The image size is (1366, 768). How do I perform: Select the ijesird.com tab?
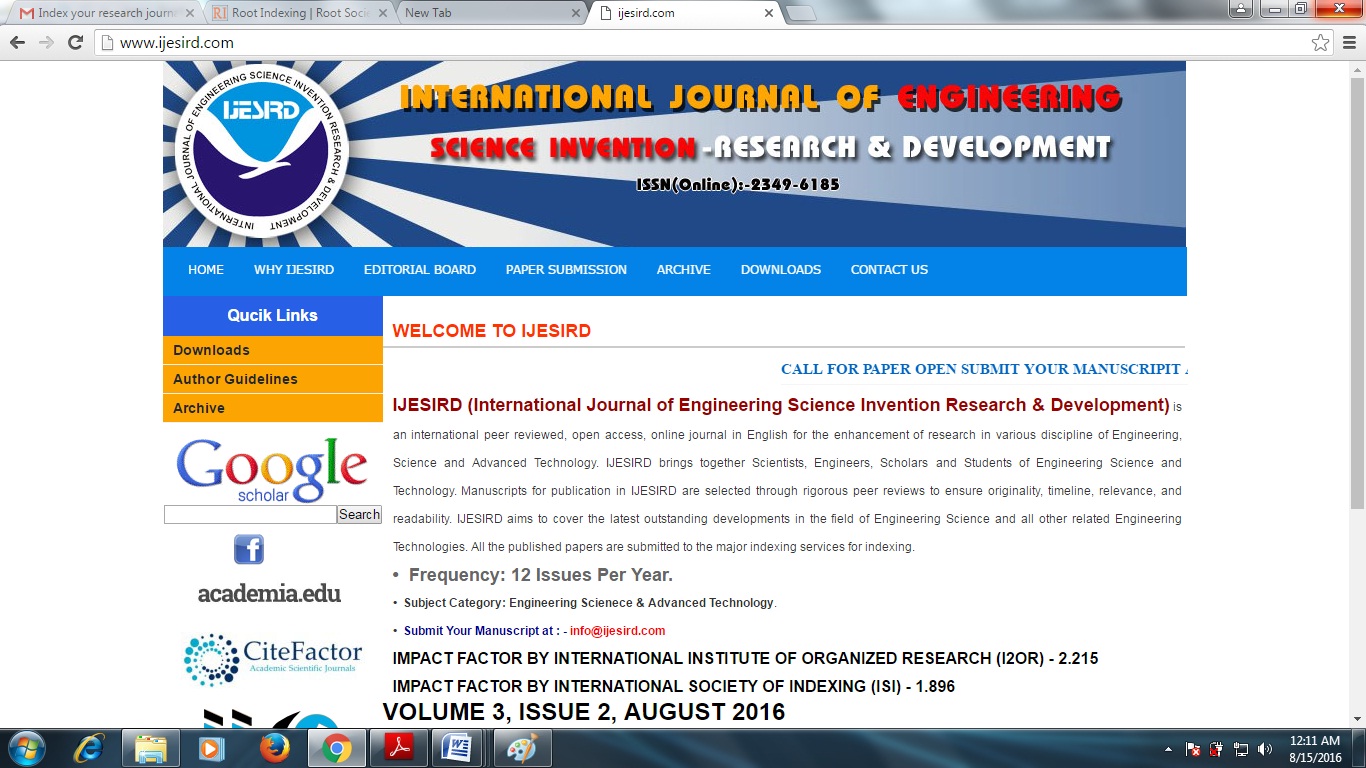684,13
